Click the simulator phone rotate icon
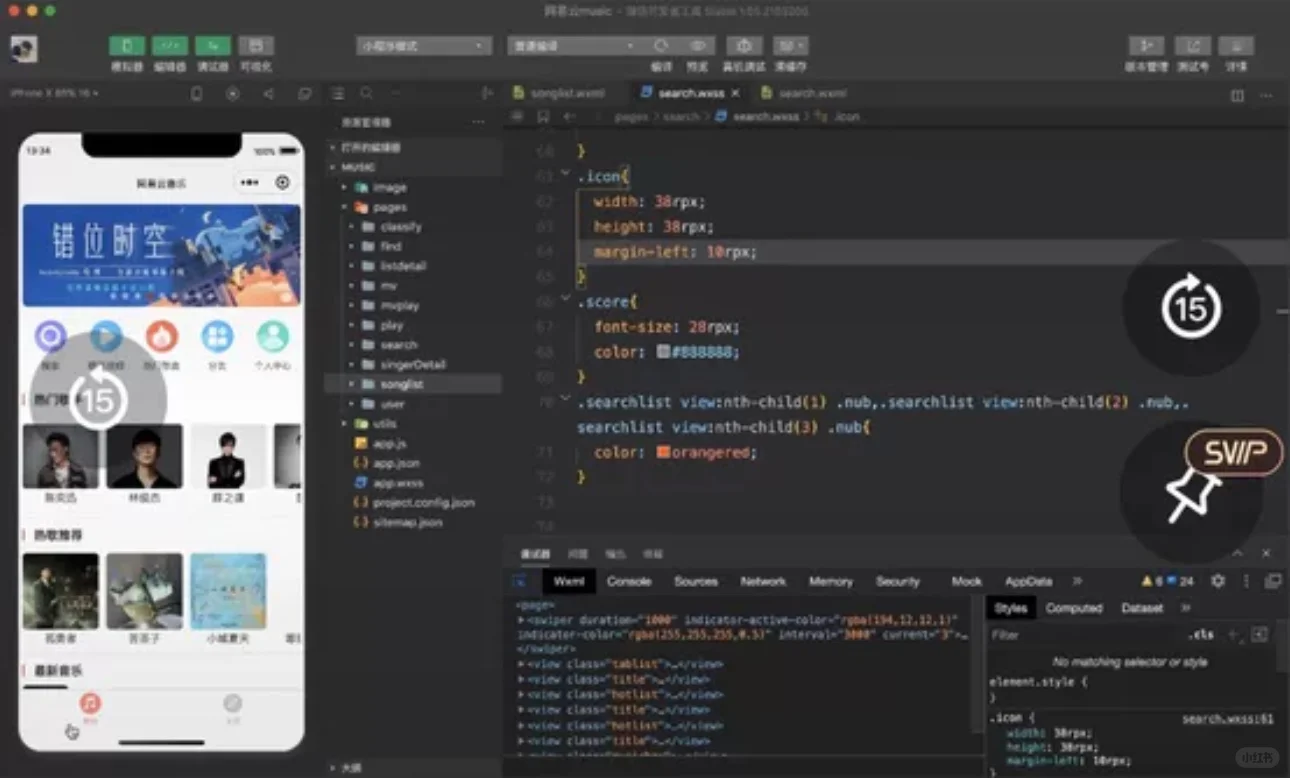The height and width of the screenshot is (778, 1290). click(x=197, y=93)
